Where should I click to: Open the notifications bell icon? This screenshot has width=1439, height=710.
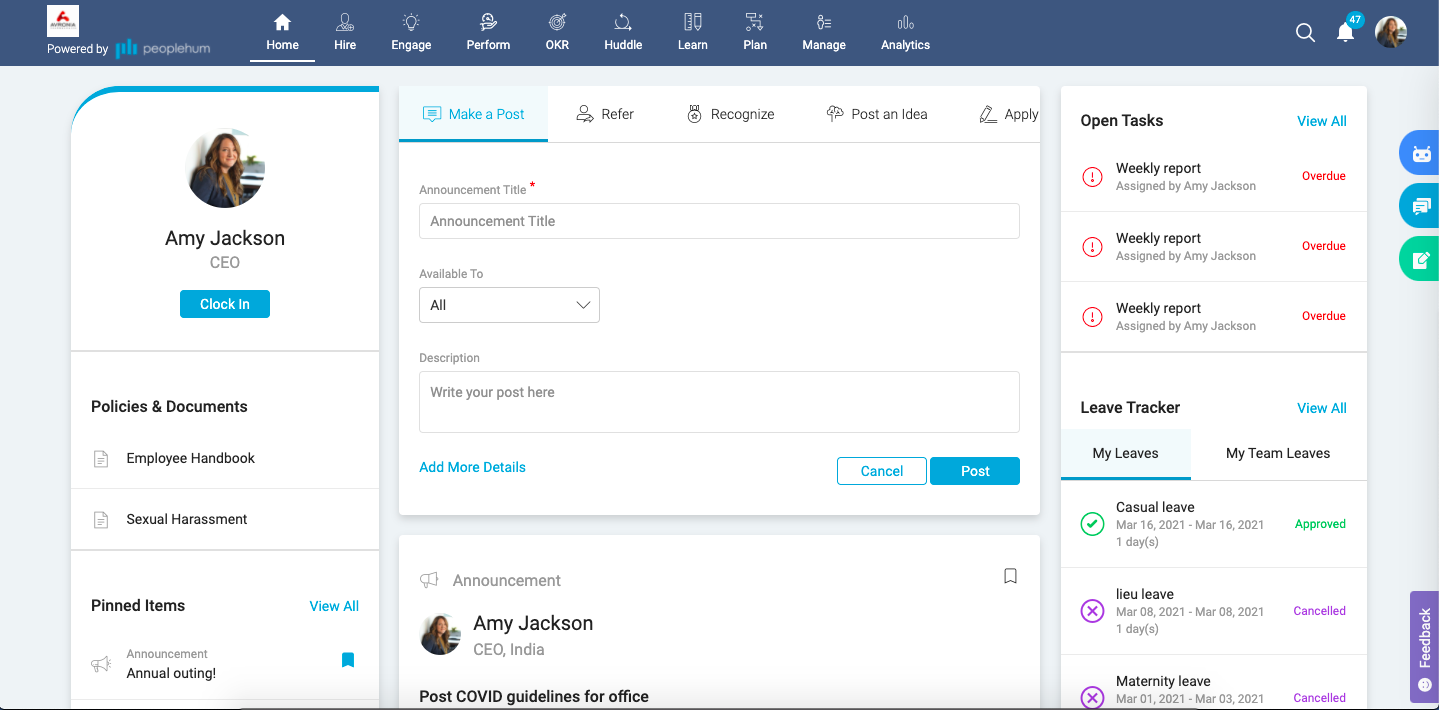click(1346, 33)
